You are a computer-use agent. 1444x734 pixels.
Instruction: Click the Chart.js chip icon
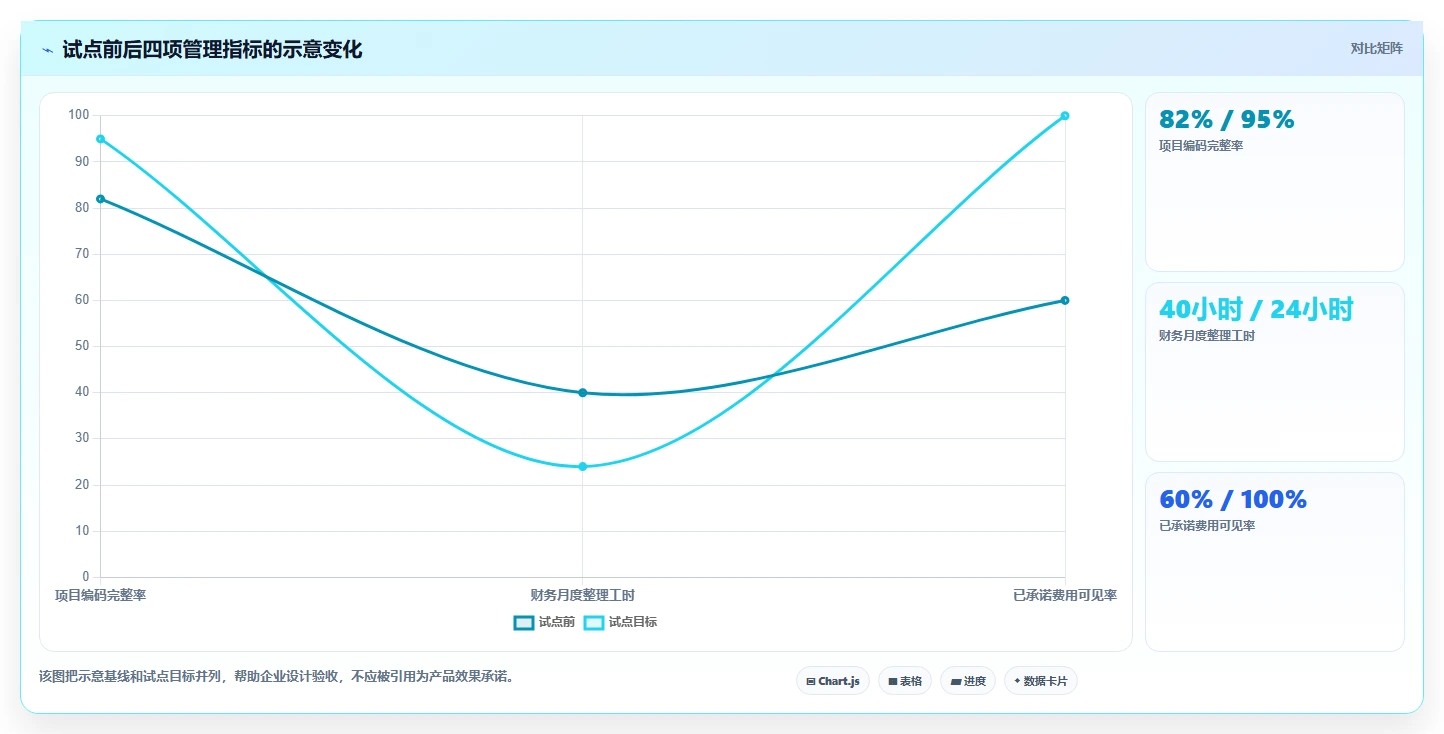pyautogui.click(x=811, y=681)
